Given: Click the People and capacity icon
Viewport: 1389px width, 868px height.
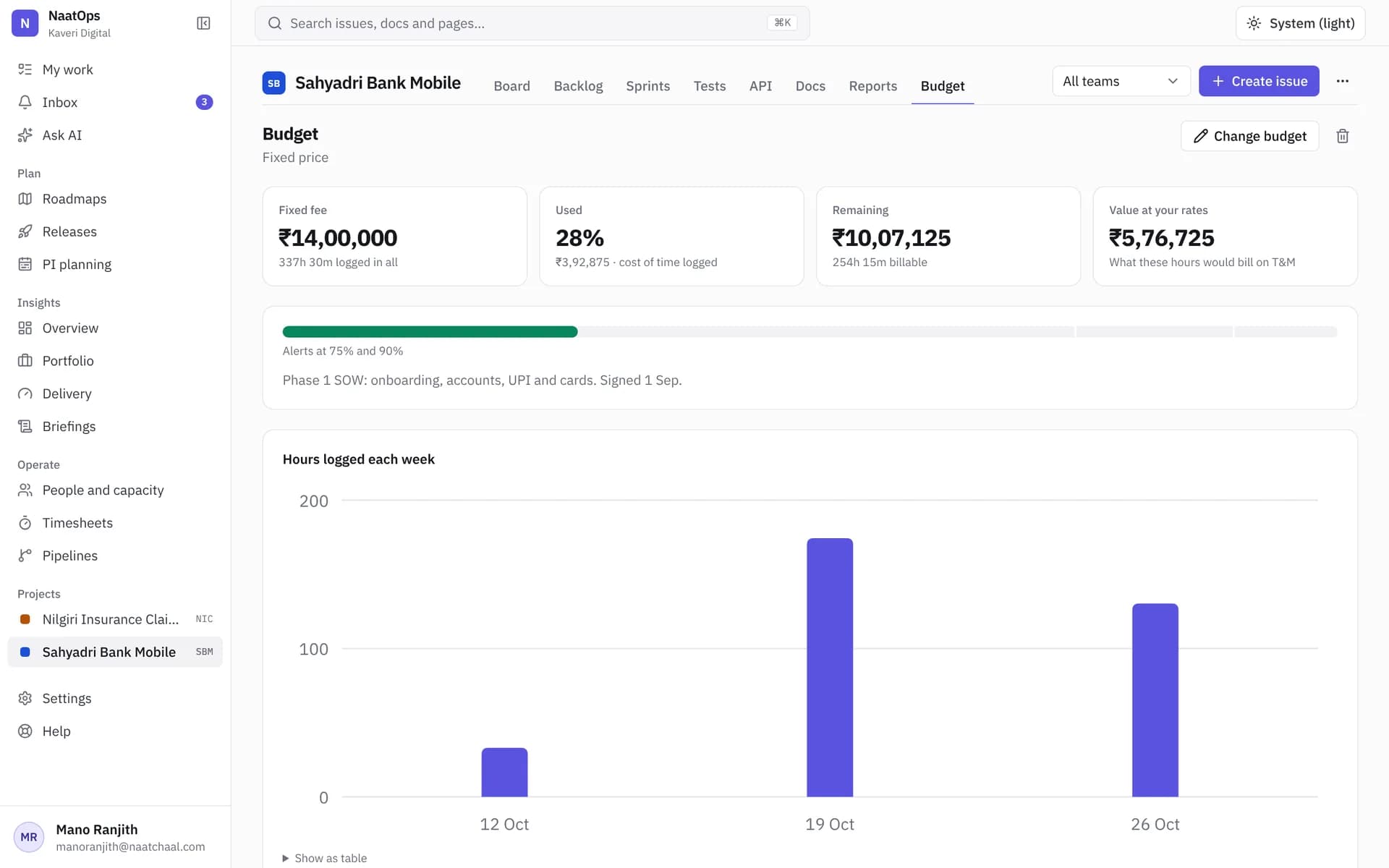Looking at the screenshot, I should pyautogui.click(x=25, y=490).
